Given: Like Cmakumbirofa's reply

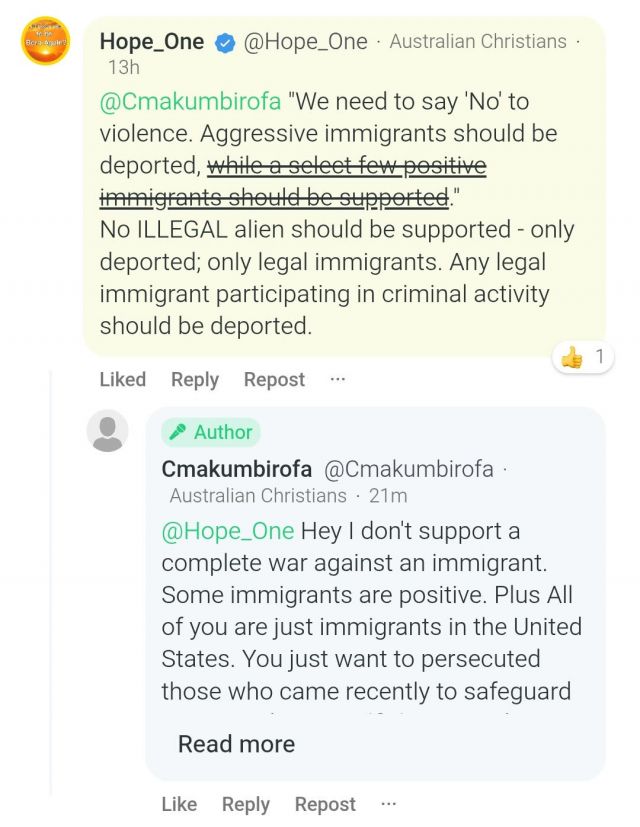Looking at the screenshot, I should (x=179, y=804).
